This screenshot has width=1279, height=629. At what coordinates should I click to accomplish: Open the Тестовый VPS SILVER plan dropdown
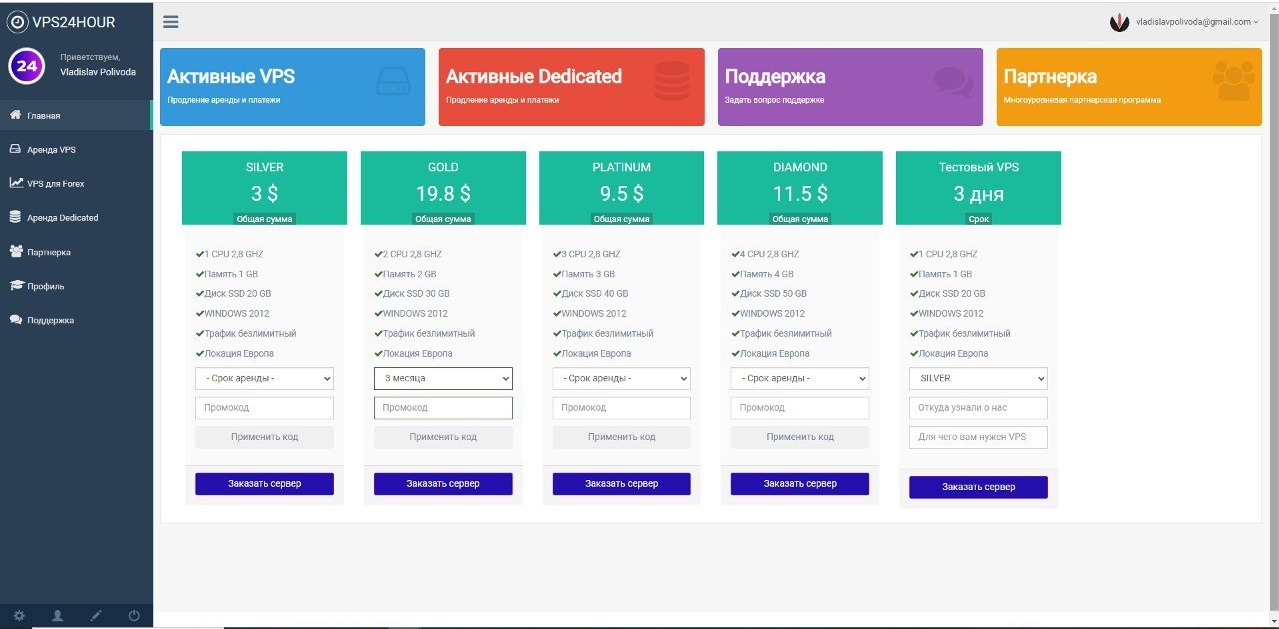click(978, 379)
